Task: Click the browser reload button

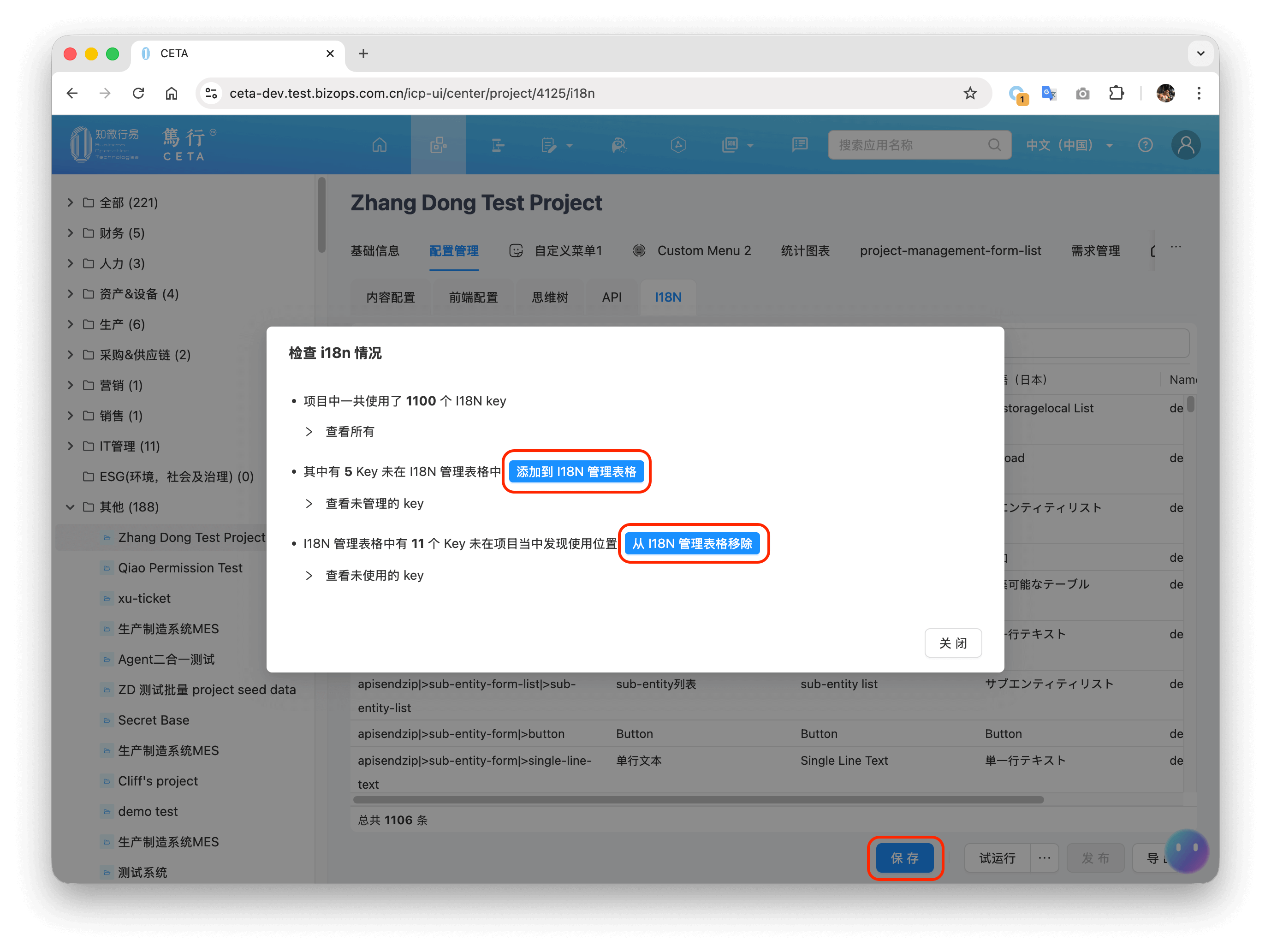Action: coord(138,93)
